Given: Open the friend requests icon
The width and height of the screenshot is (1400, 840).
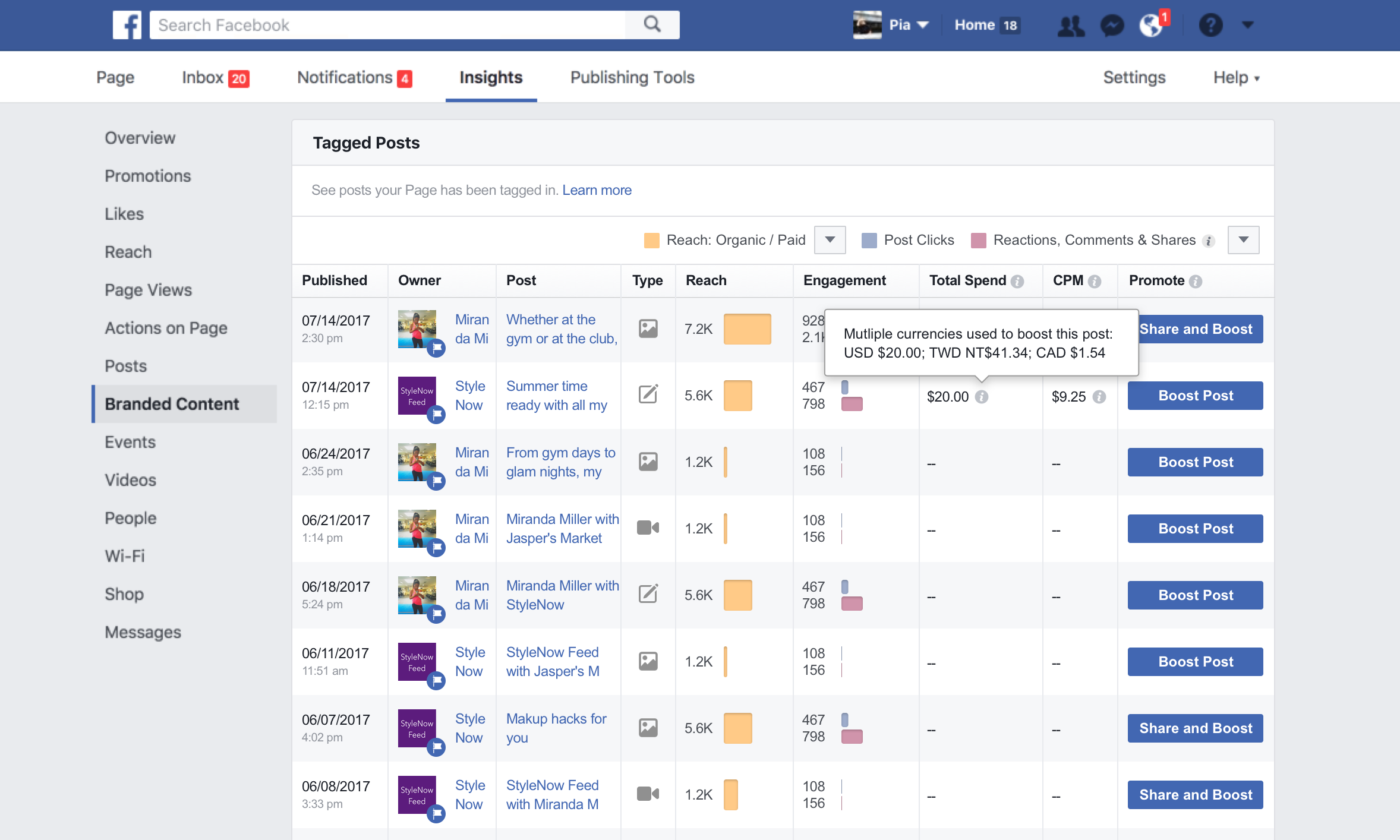Looking at the screenshot, I should tap(1071, 25).
